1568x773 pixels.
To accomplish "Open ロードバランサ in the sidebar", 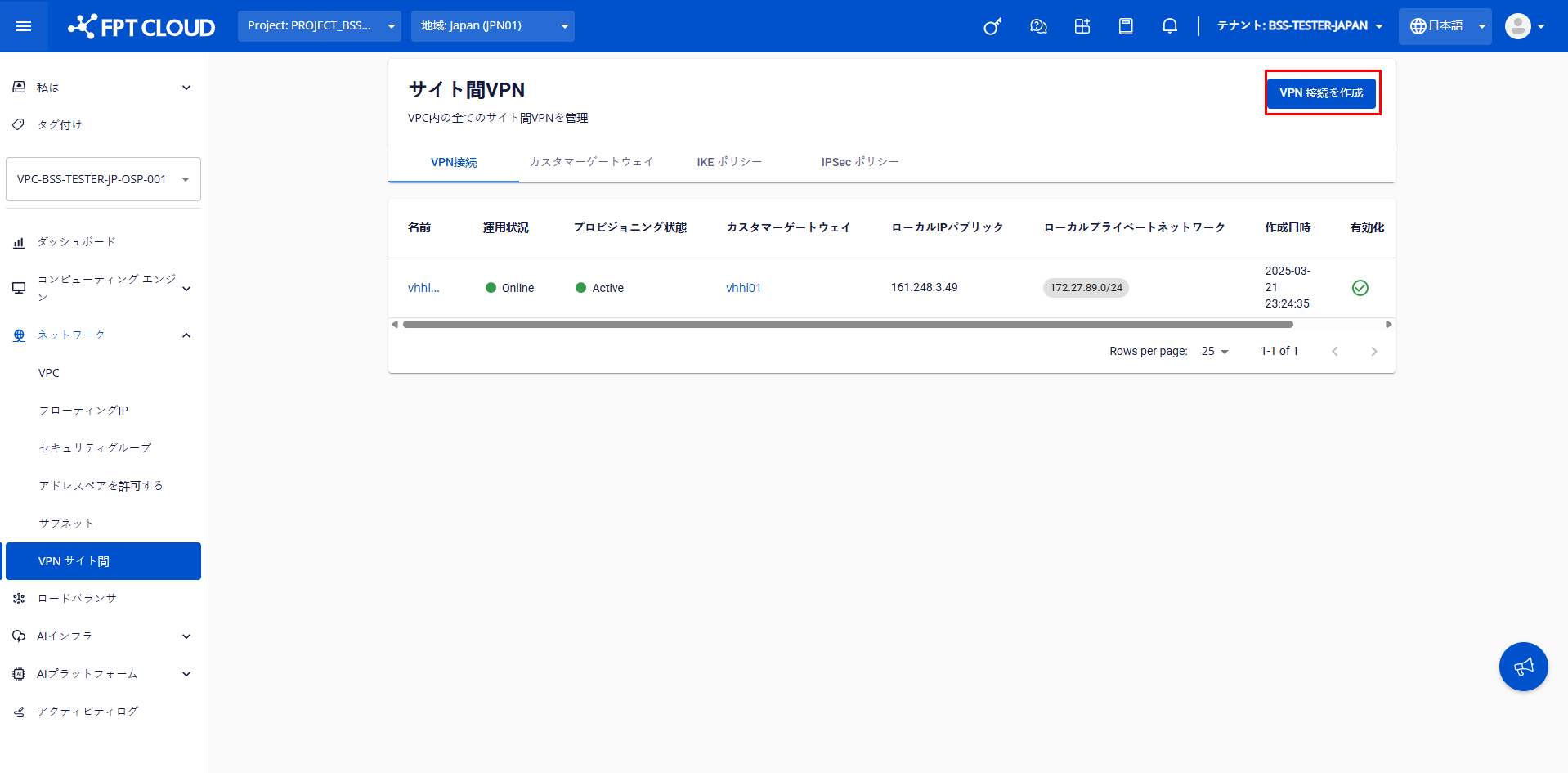I will 103,599.
